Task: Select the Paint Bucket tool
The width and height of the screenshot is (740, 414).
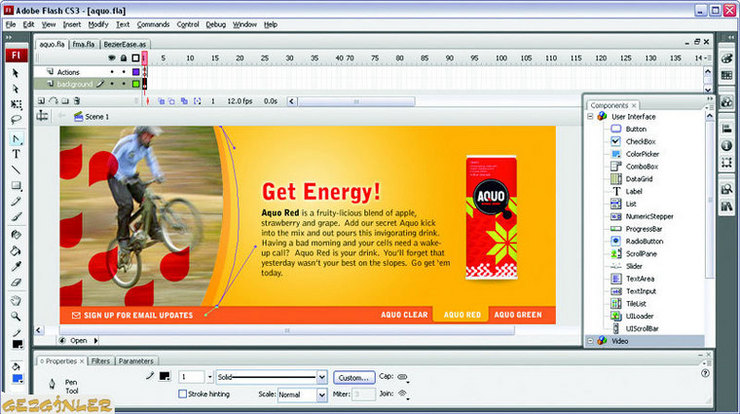Action: click(x=16, y=251)
